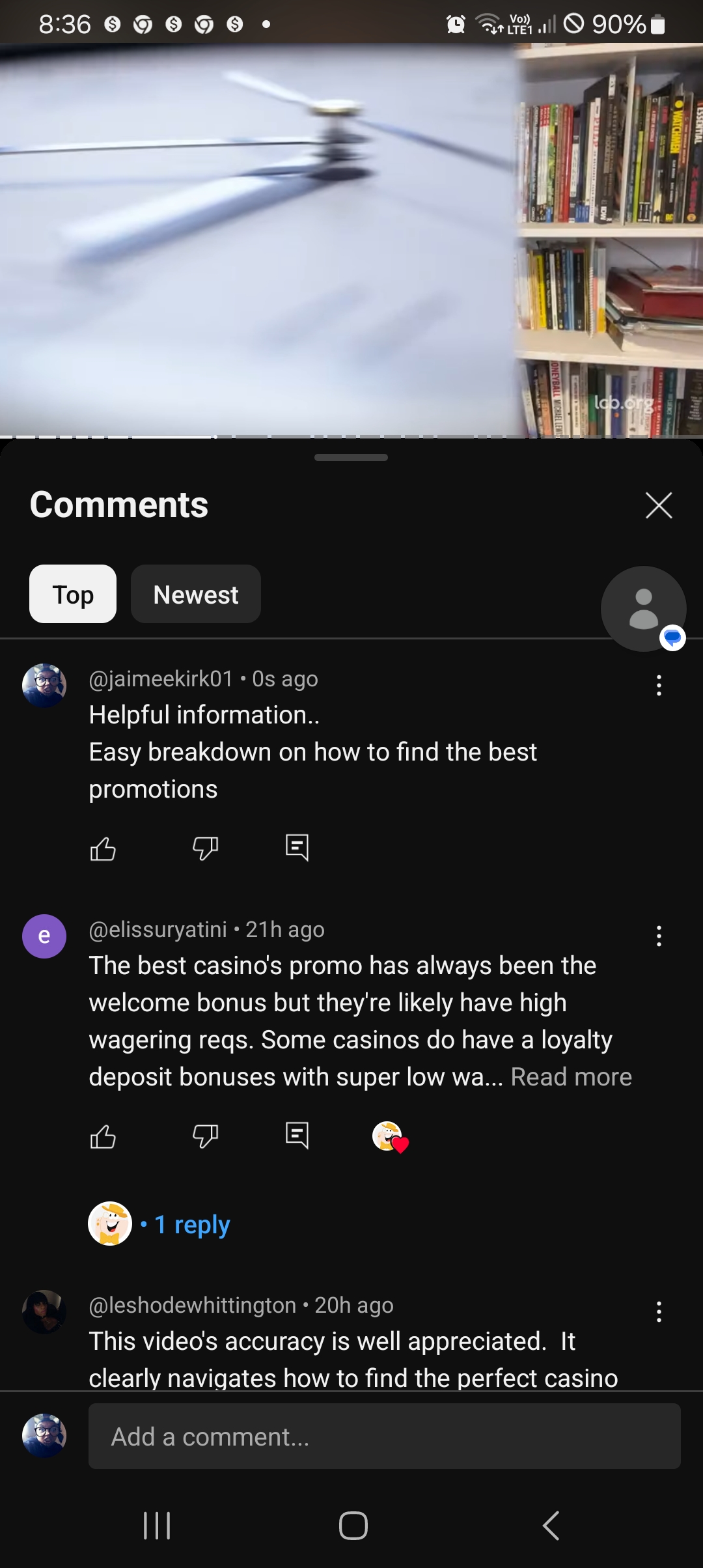This screenshot has height=1568, width=703.
Task: Open options menu for @leshodewhittington comment
Action: (659, 1311)
